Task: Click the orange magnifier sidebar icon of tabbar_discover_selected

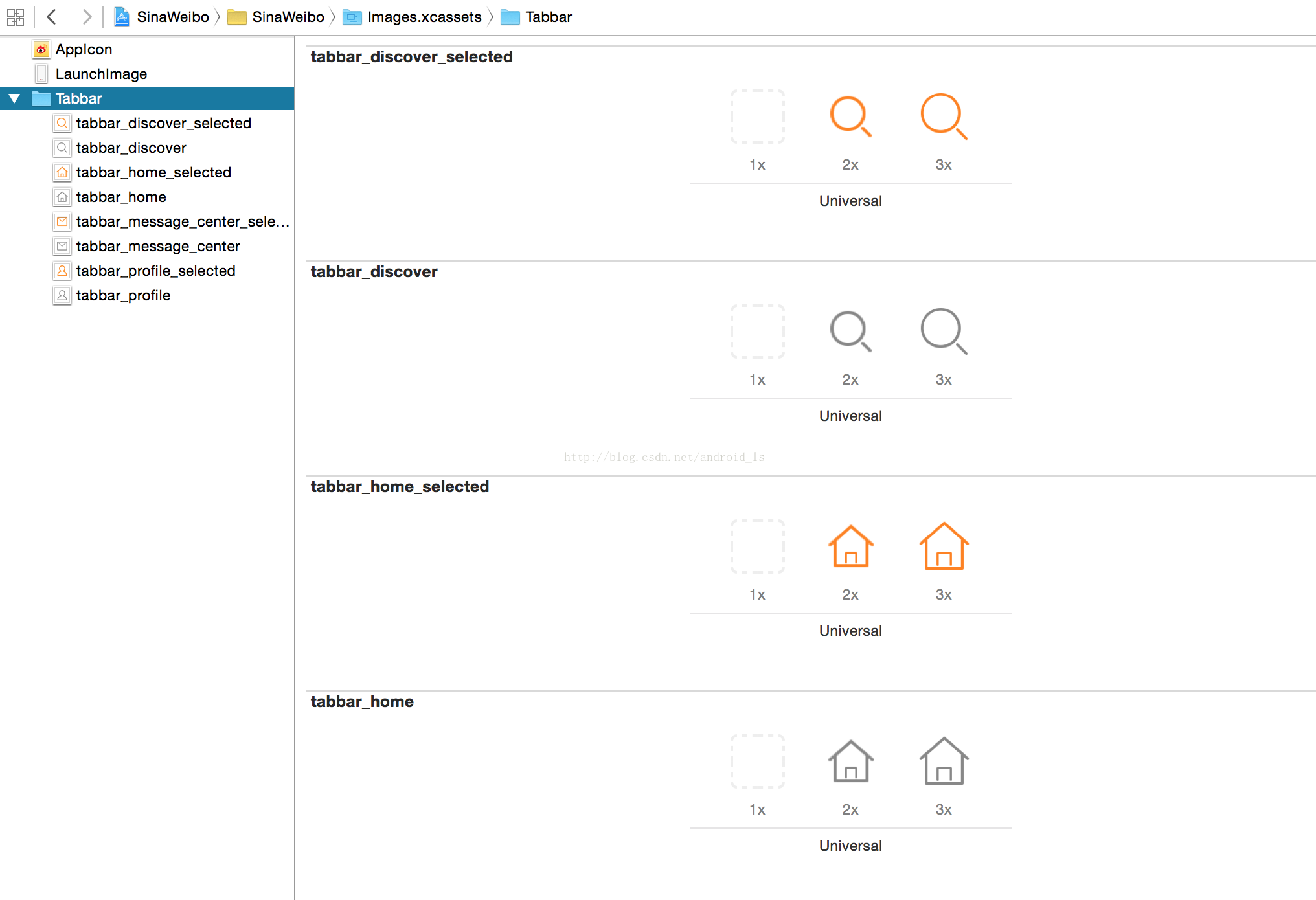Action: (x=62, y=123)
